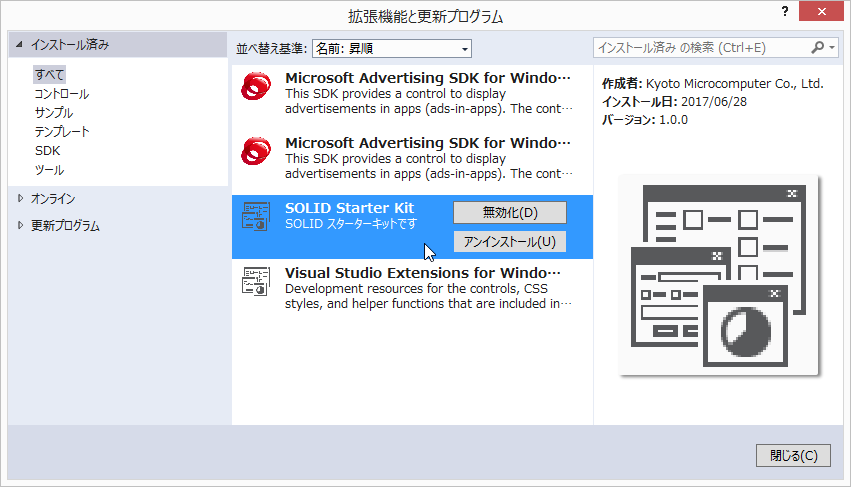Select コントロール category

coord(61,94)
